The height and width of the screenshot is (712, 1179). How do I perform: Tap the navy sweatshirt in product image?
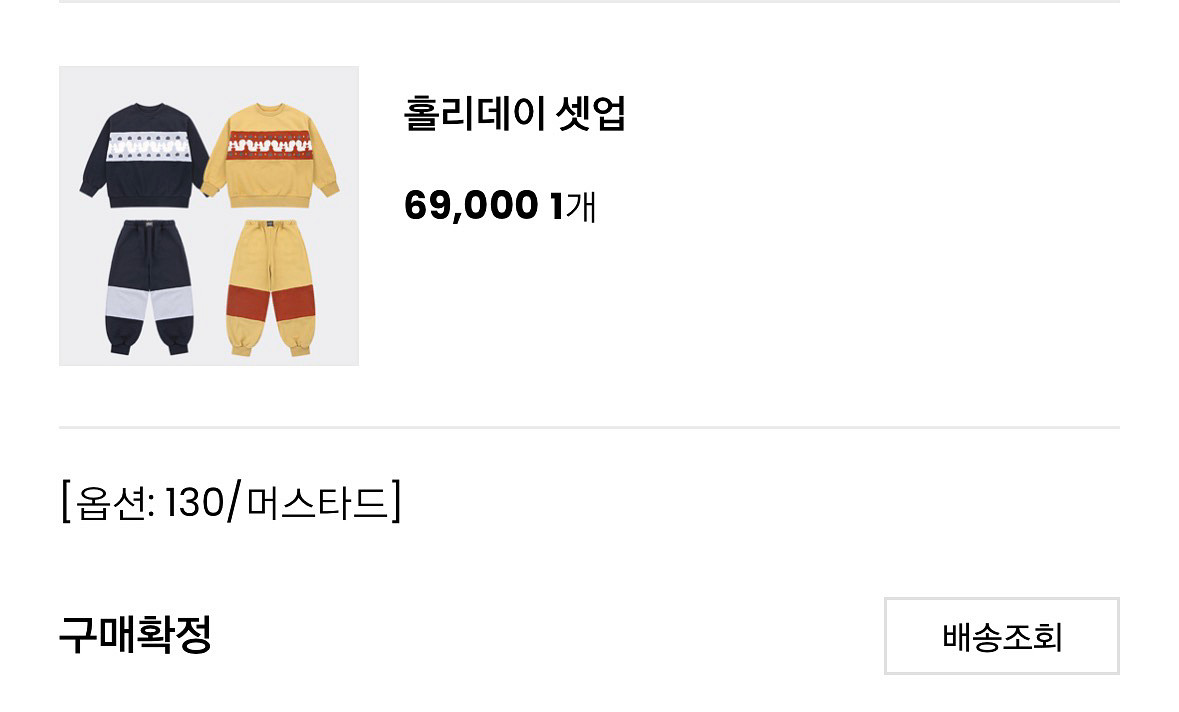[144, 156]
